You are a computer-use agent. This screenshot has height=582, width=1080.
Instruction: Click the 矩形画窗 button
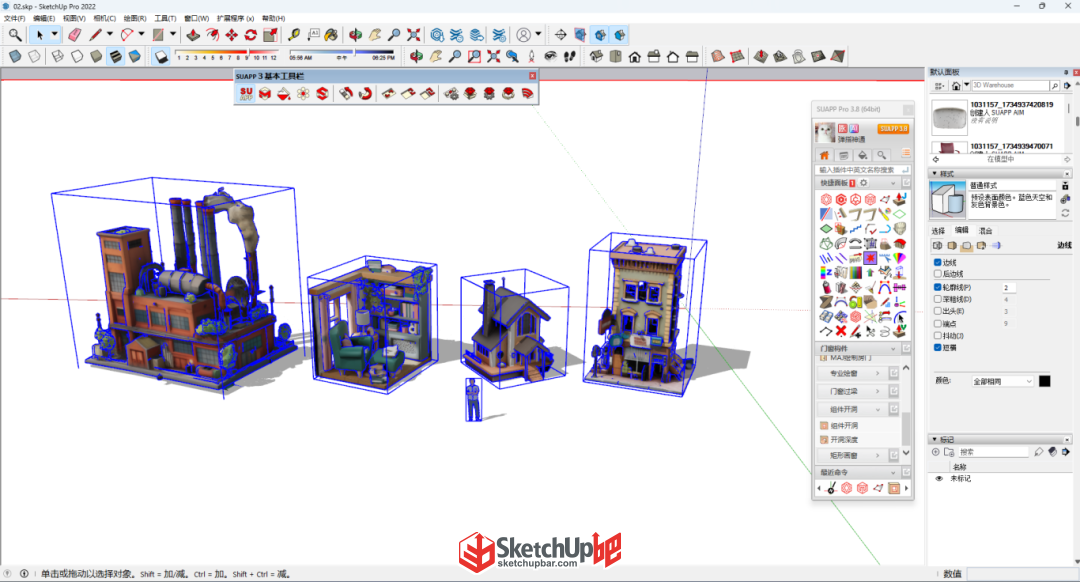851,455
